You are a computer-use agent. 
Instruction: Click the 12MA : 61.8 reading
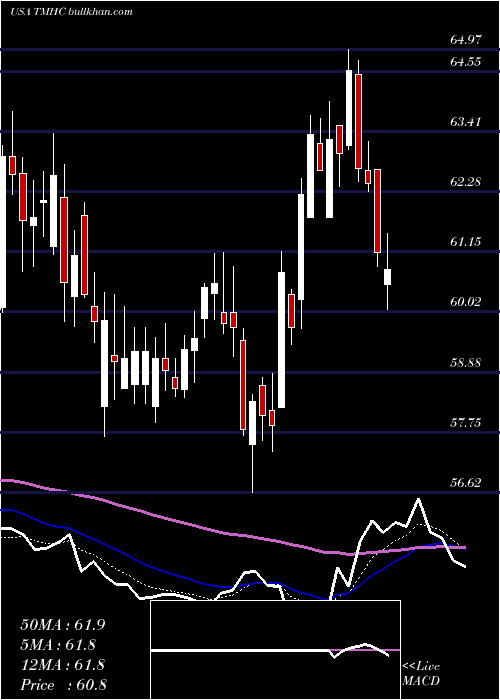point(62,665)
